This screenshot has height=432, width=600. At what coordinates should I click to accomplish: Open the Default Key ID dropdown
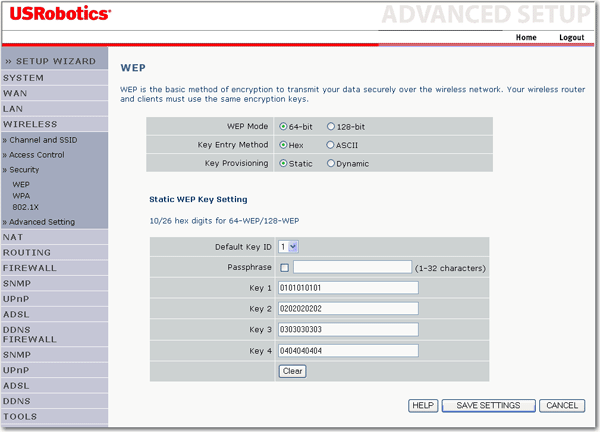coord(289,247)
